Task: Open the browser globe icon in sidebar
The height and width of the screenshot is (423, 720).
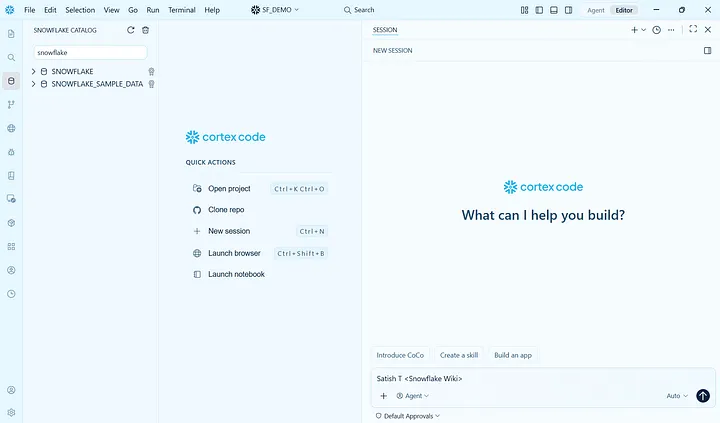Action: point(11,128)
